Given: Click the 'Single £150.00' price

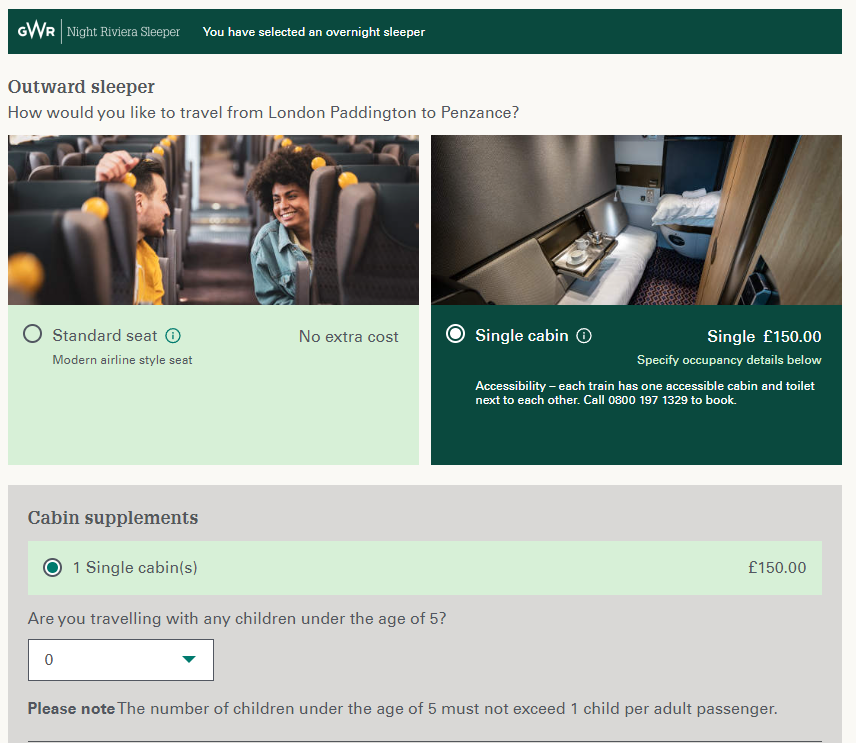Looking at the screenshot, I should (764, 336).
